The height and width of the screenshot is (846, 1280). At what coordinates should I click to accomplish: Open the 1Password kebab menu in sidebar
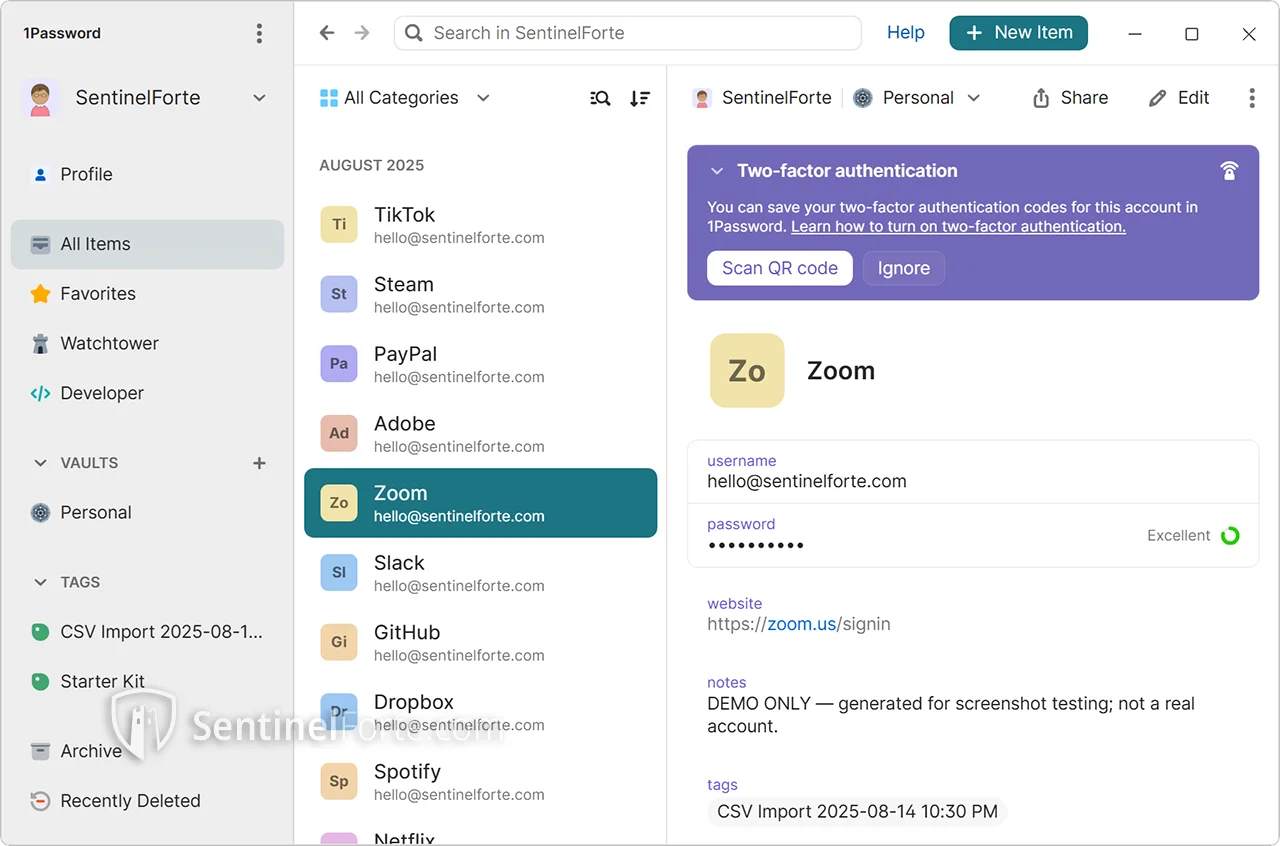click(259, 33)
